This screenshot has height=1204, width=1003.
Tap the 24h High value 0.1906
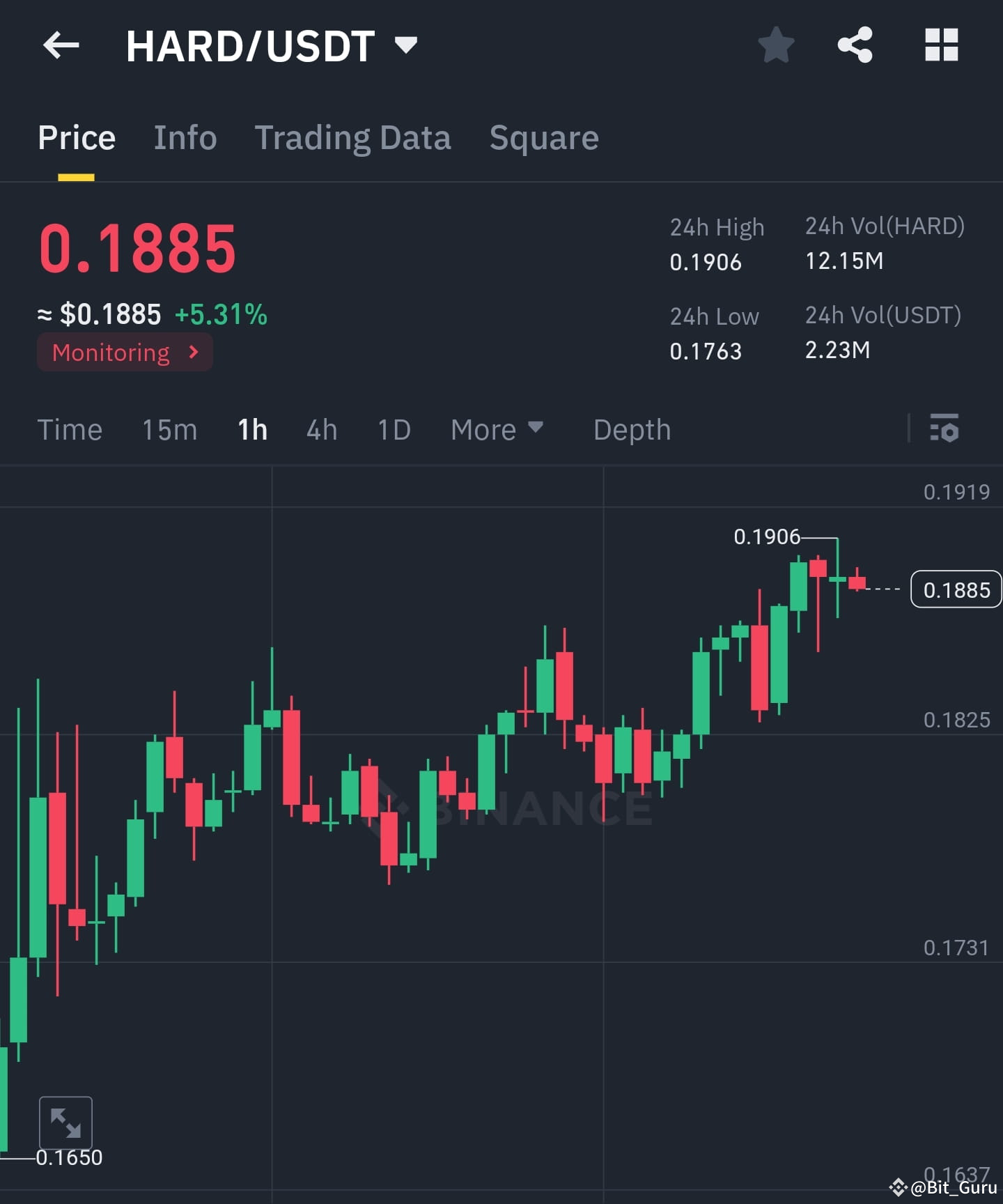point(706,263)
